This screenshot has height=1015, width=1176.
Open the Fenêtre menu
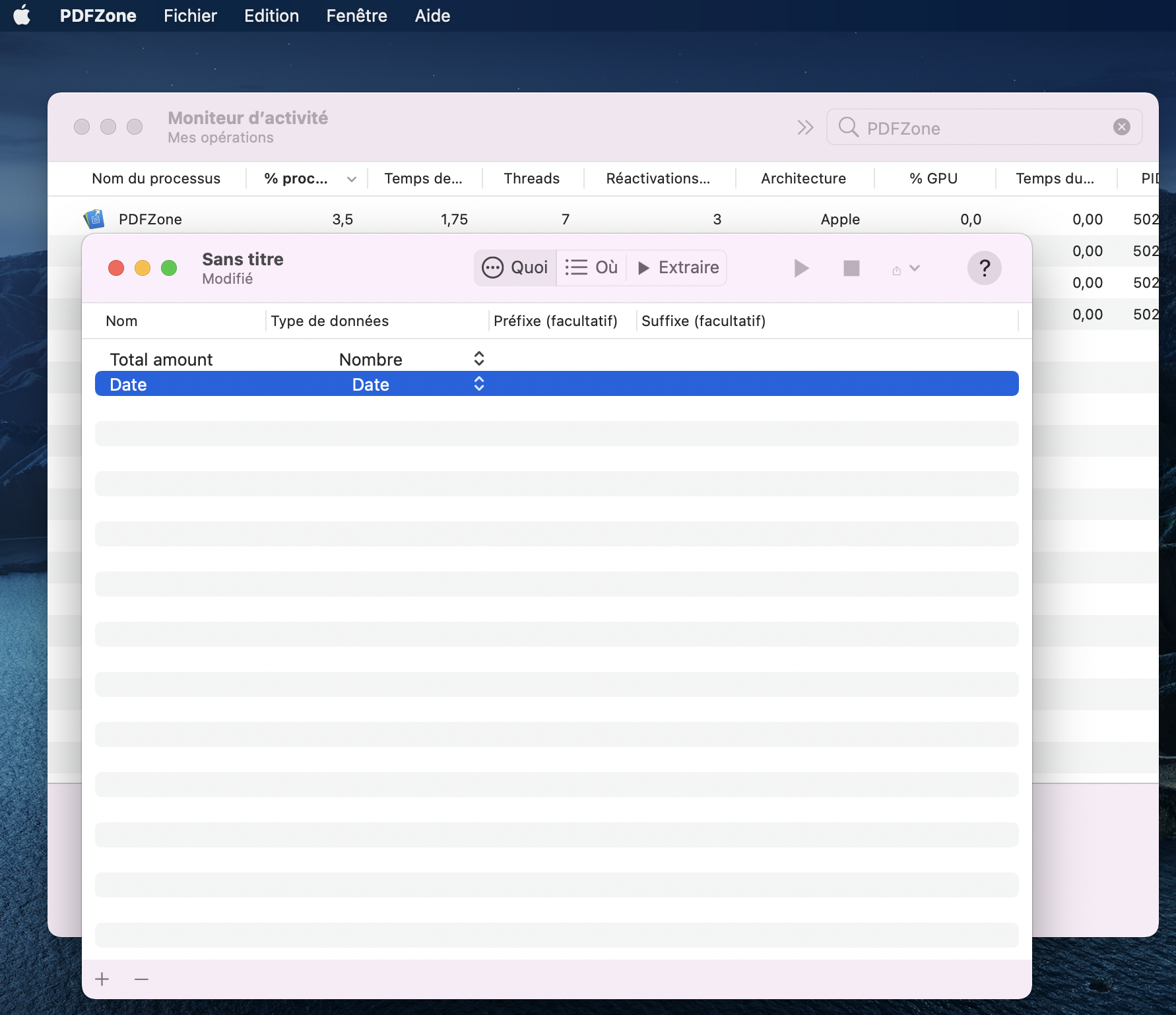pyautogui.click(x=356, y=15)
